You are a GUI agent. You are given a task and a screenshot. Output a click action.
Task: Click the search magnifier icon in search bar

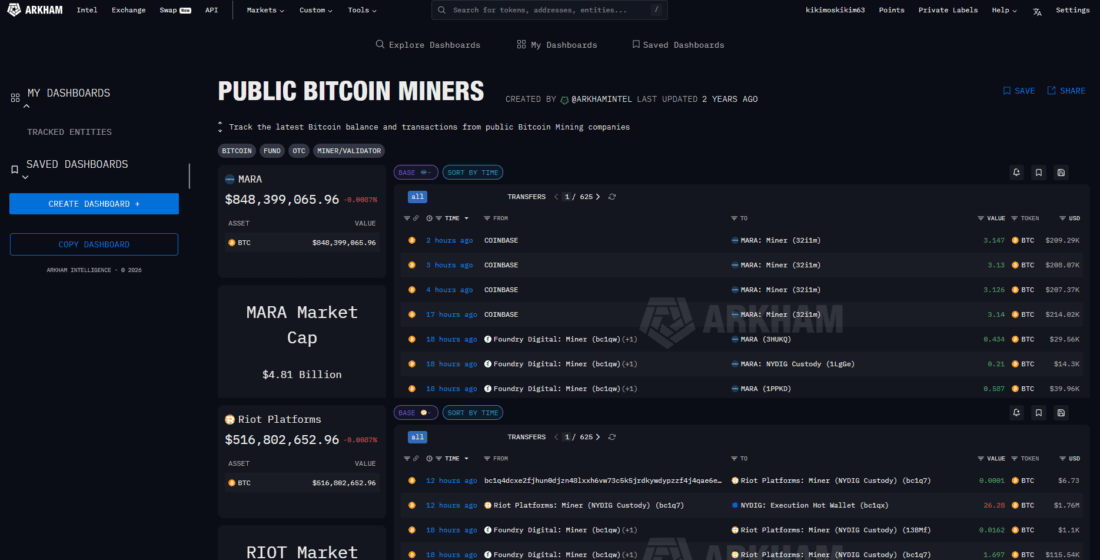click(441, 10)
